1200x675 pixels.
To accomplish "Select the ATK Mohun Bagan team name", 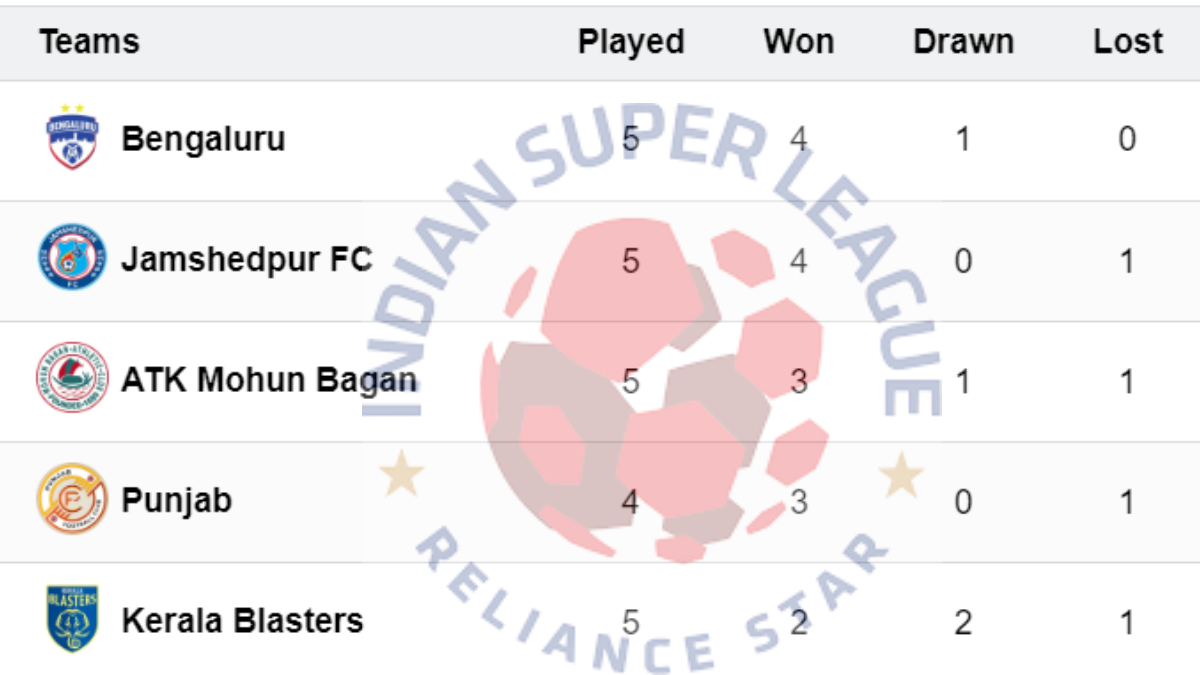I will (269, 380).
